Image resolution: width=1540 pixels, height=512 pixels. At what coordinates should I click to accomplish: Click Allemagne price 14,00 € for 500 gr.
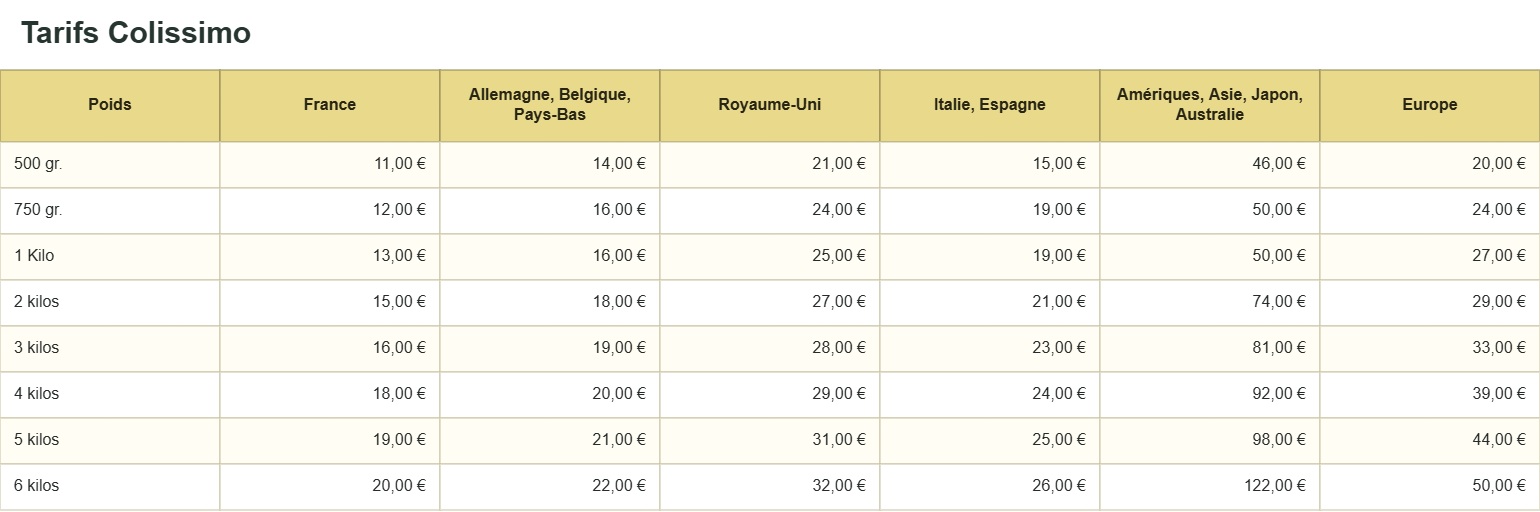pos(550,164)
